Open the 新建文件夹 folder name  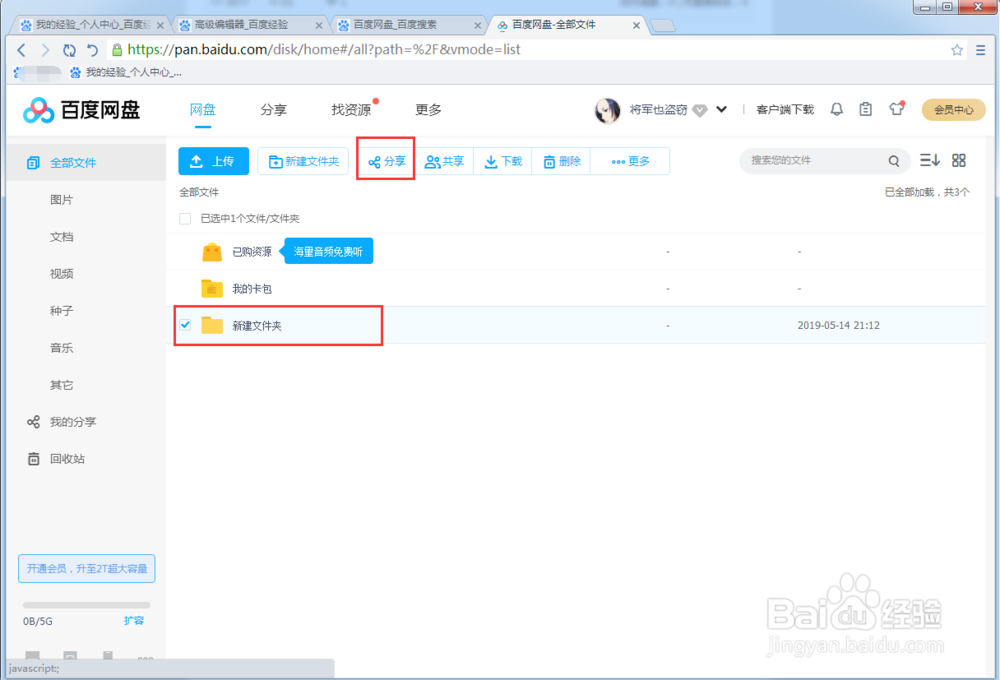click(257, 326)
